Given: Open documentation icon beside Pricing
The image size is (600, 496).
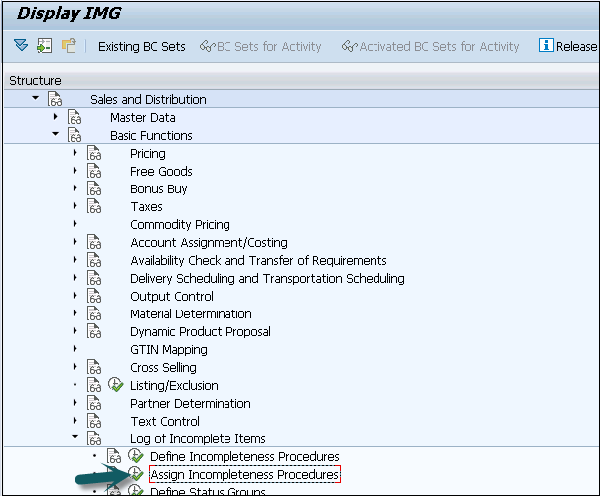Looking at the screenshot, I should [94, 154].
